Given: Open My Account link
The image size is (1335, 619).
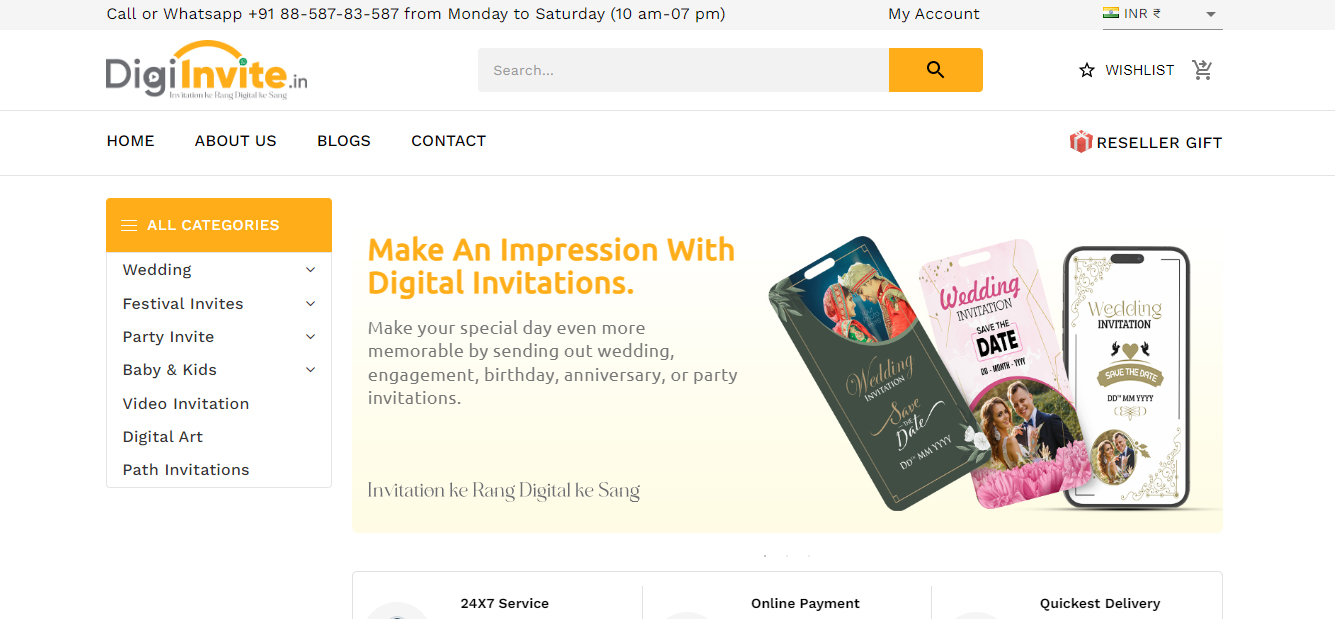Looking at the screenshot, I should [934, 14].
